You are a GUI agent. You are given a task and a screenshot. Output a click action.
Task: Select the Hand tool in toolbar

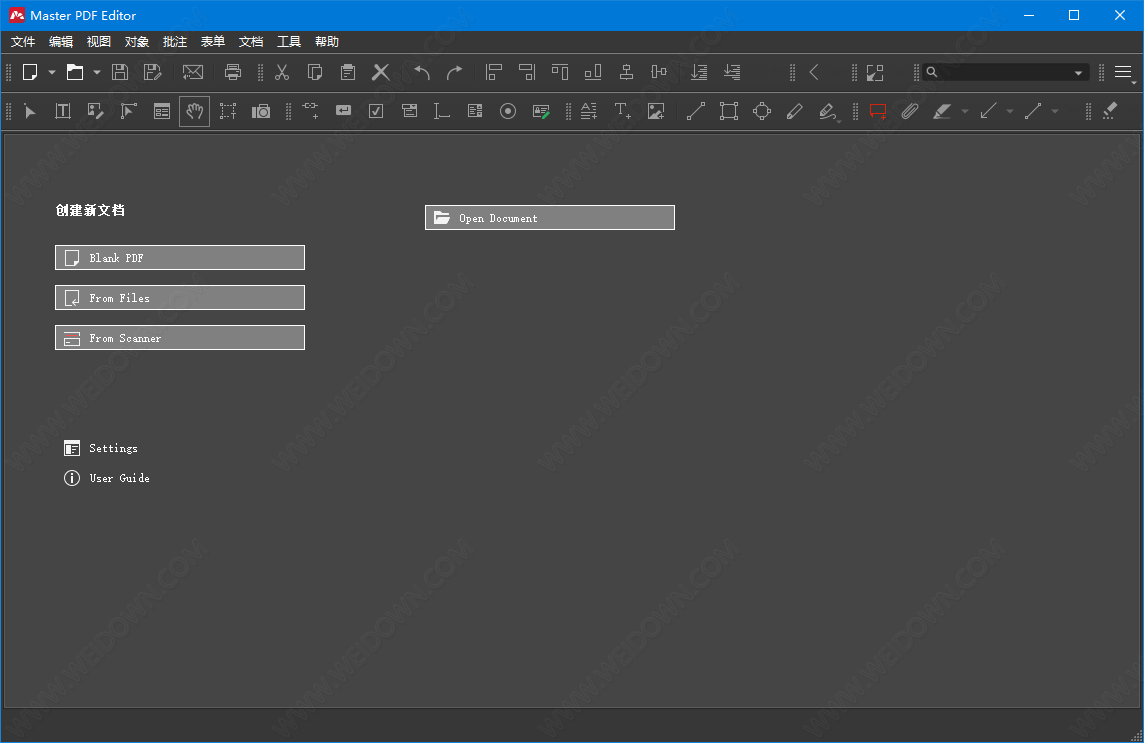(x=195, y=111)
